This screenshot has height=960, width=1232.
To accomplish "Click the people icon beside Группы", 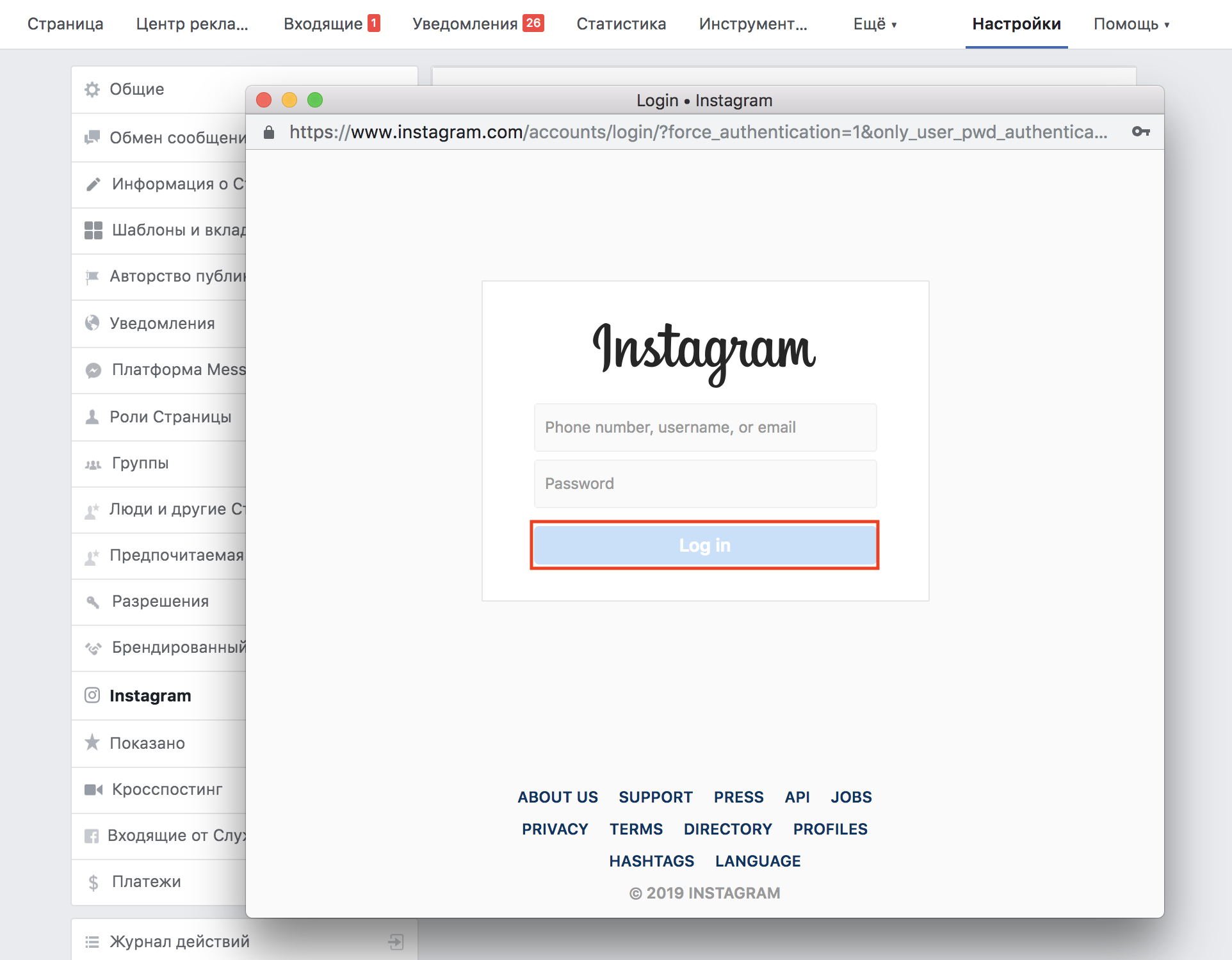I will [x=93, y=464].
